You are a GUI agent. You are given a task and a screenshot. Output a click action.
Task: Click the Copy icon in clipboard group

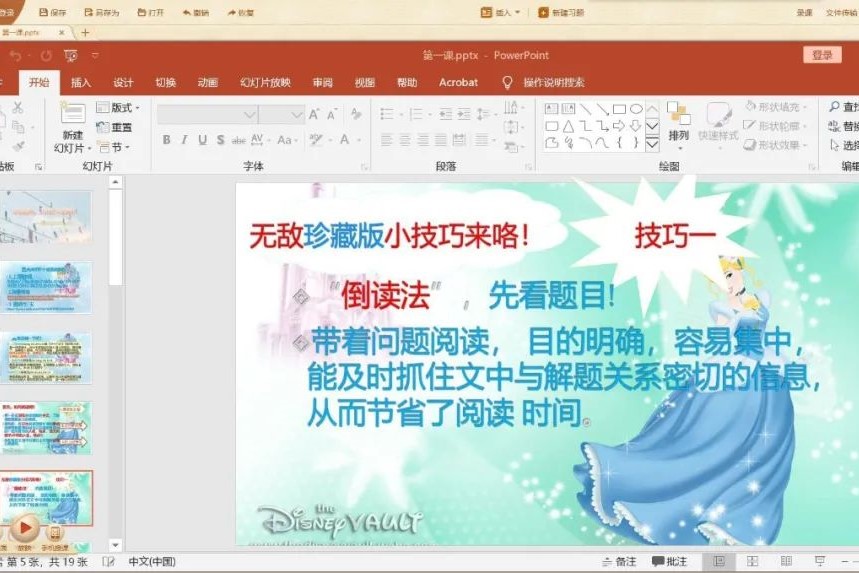pos(18,127)
